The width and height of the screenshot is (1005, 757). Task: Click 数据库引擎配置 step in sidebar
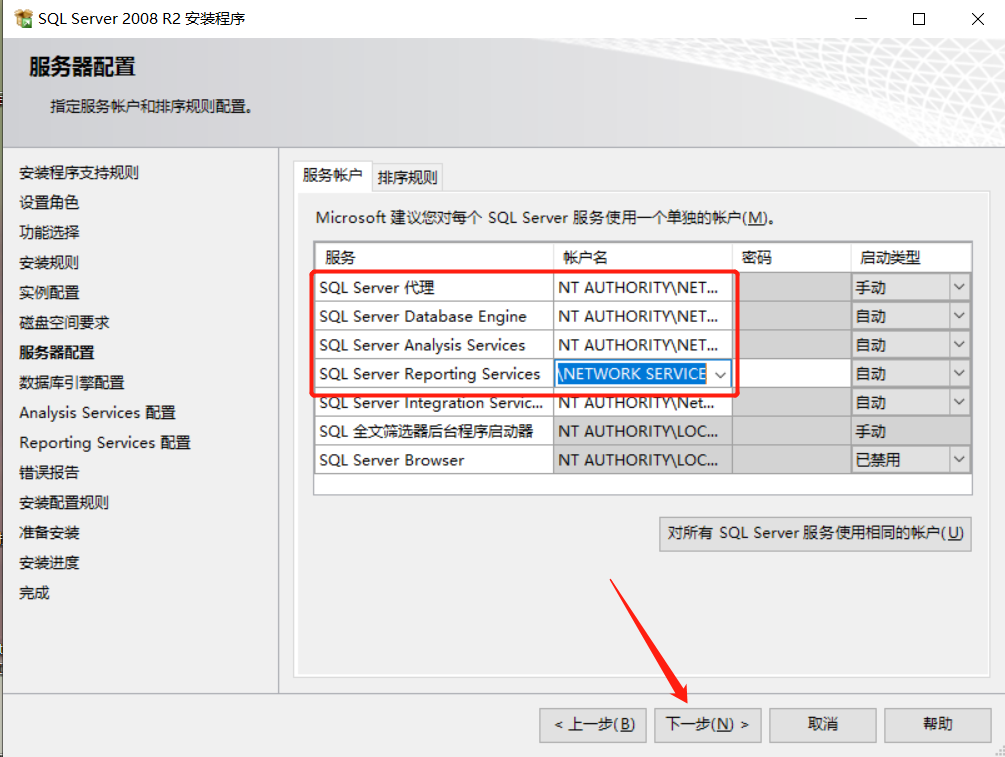[71, 383]
